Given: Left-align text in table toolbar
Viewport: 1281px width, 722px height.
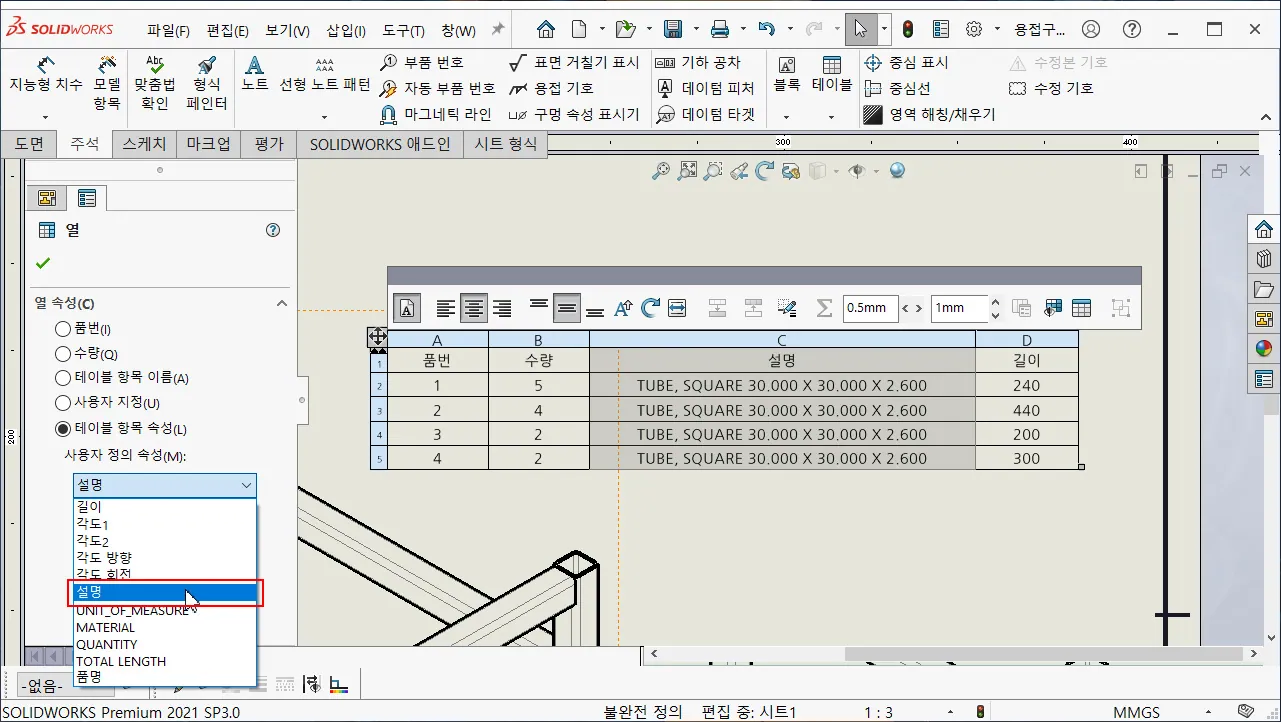Looking at the screenshot, I should coord(446,308).
